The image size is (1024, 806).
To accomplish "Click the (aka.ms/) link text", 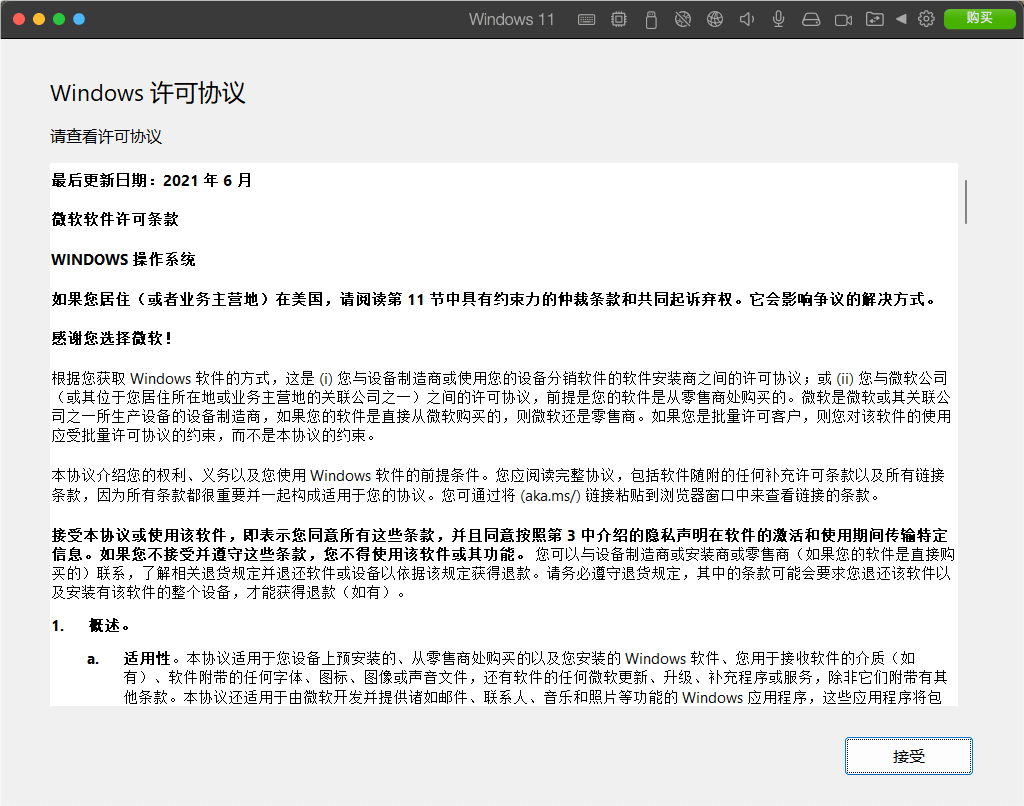I will 548,496.
